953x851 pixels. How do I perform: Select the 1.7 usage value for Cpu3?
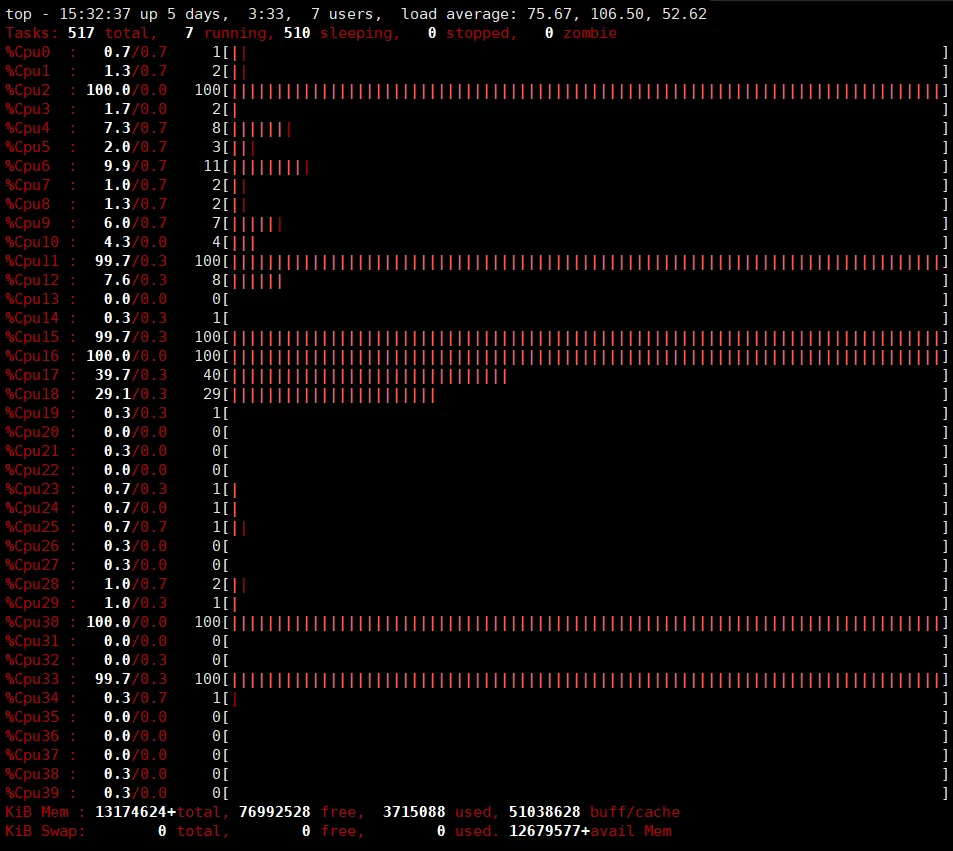(117, 109)
